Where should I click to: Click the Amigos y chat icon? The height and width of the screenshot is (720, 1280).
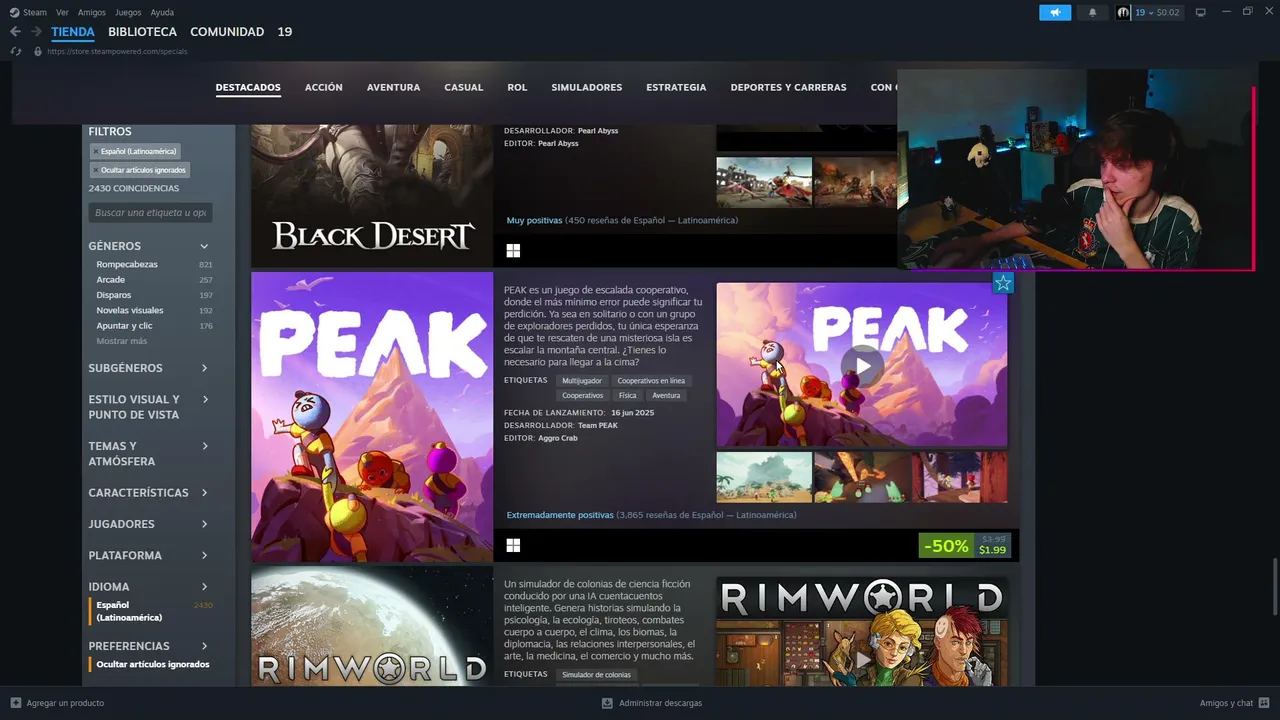click(x=1264, y=703)
